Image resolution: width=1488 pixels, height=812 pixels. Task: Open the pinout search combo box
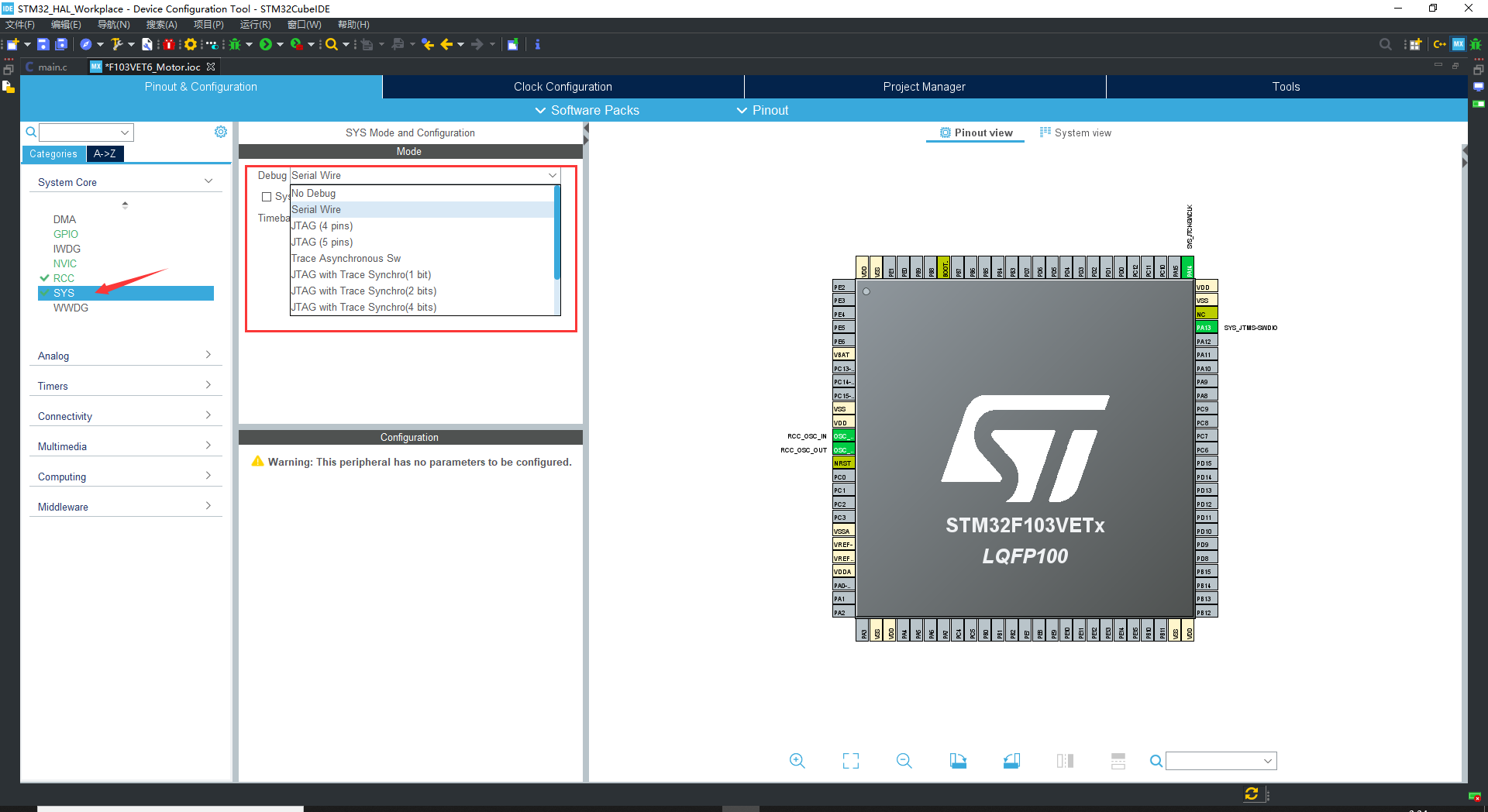tap(1221, 761)
